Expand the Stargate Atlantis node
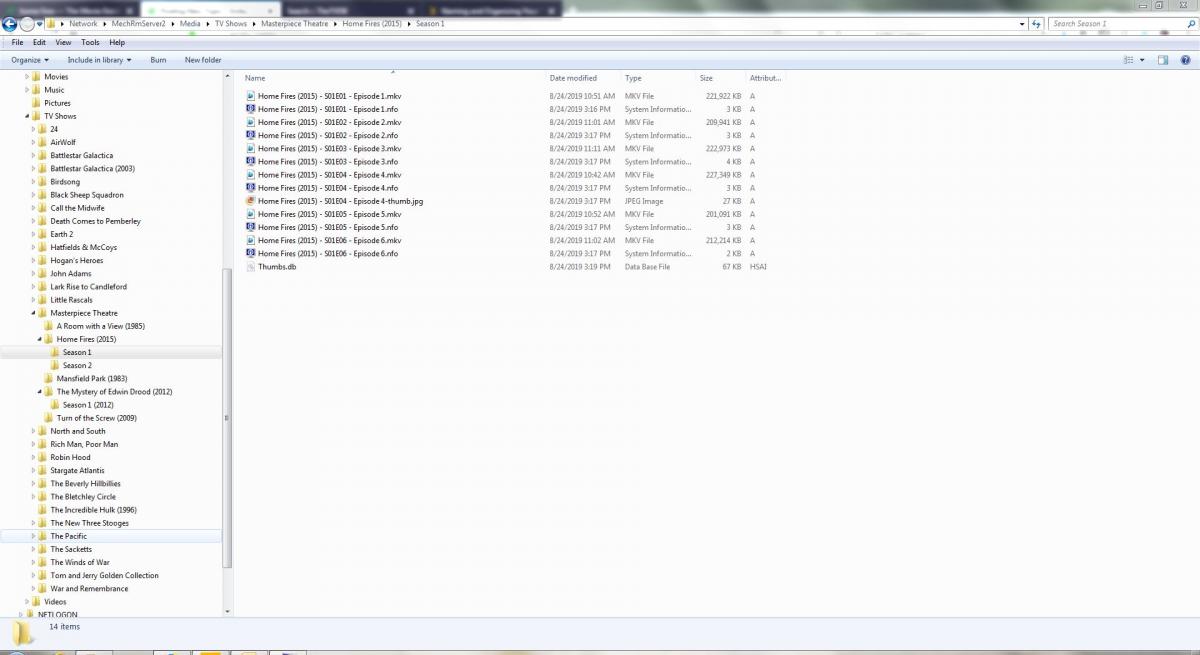 pos(34,471)
